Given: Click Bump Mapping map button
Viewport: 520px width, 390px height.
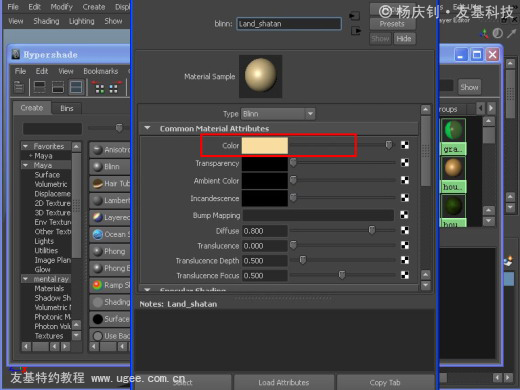Looking at the screenshot, I should tap(404, 215).
